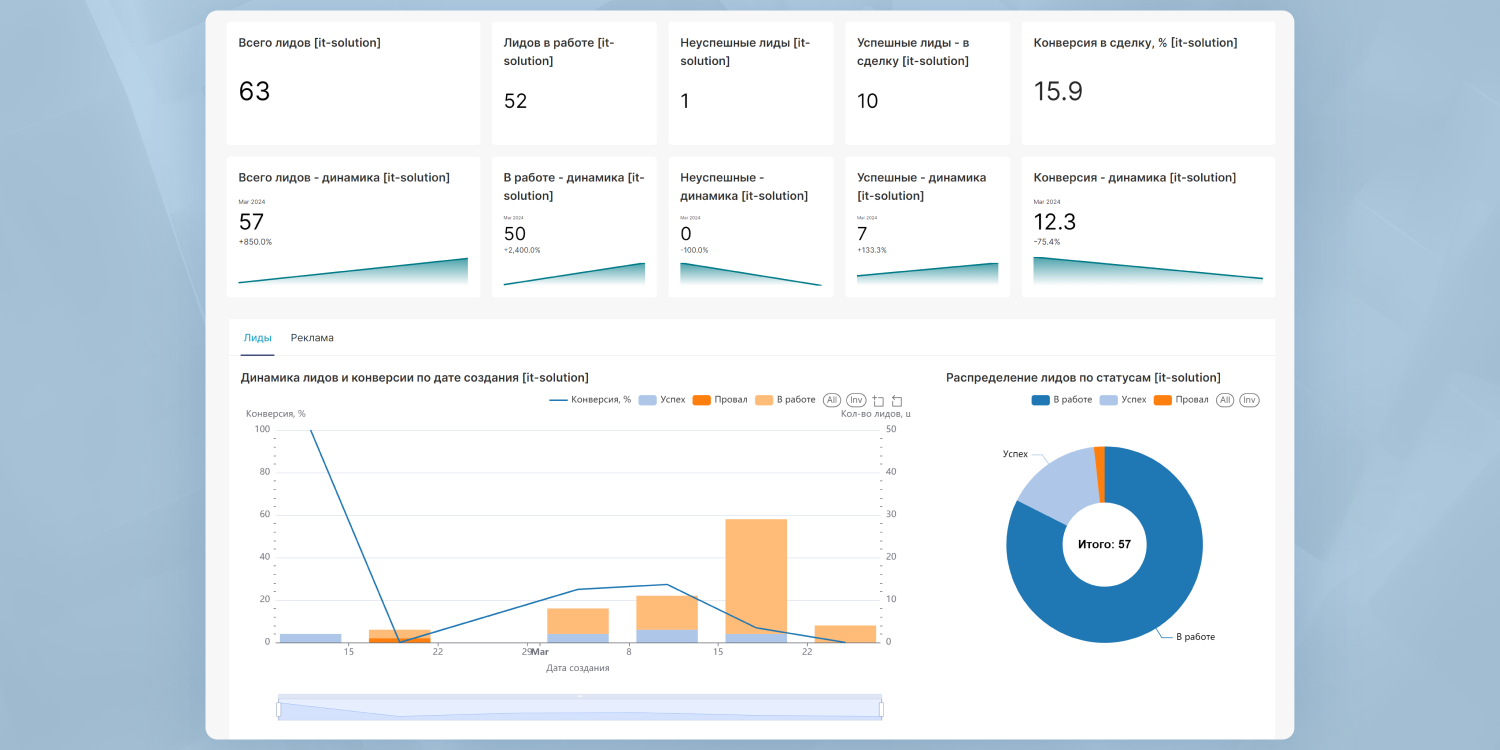1500x750 pixels.
Task: Toggle 'Успех' legend item in donut chart
Action: 1123,400
